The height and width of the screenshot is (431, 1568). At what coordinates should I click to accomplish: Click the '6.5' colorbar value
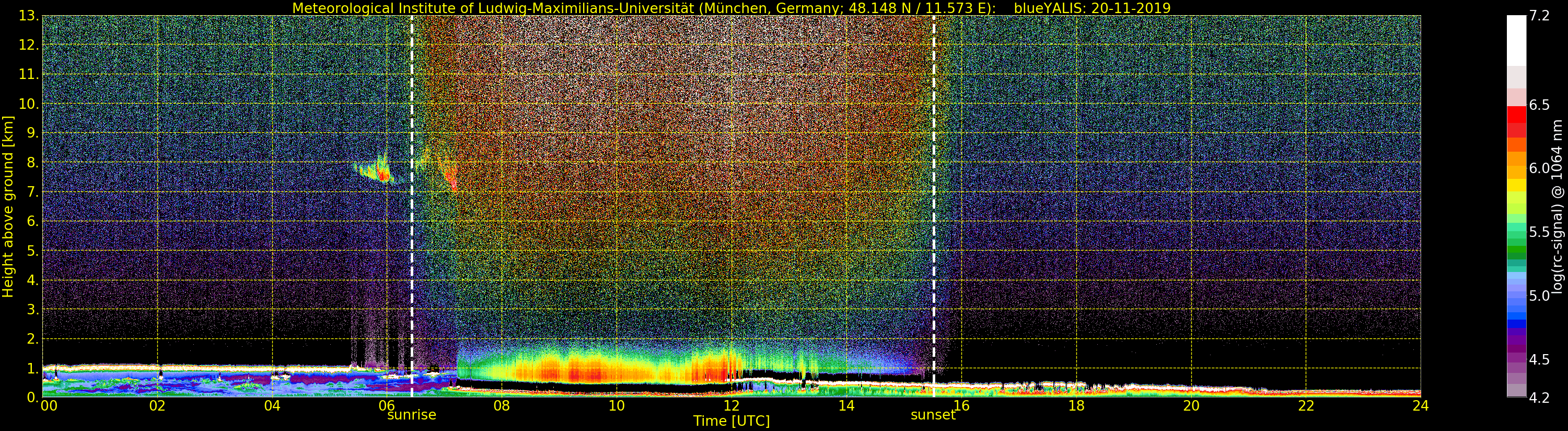pyautogui.click(x=1539, y=105)
